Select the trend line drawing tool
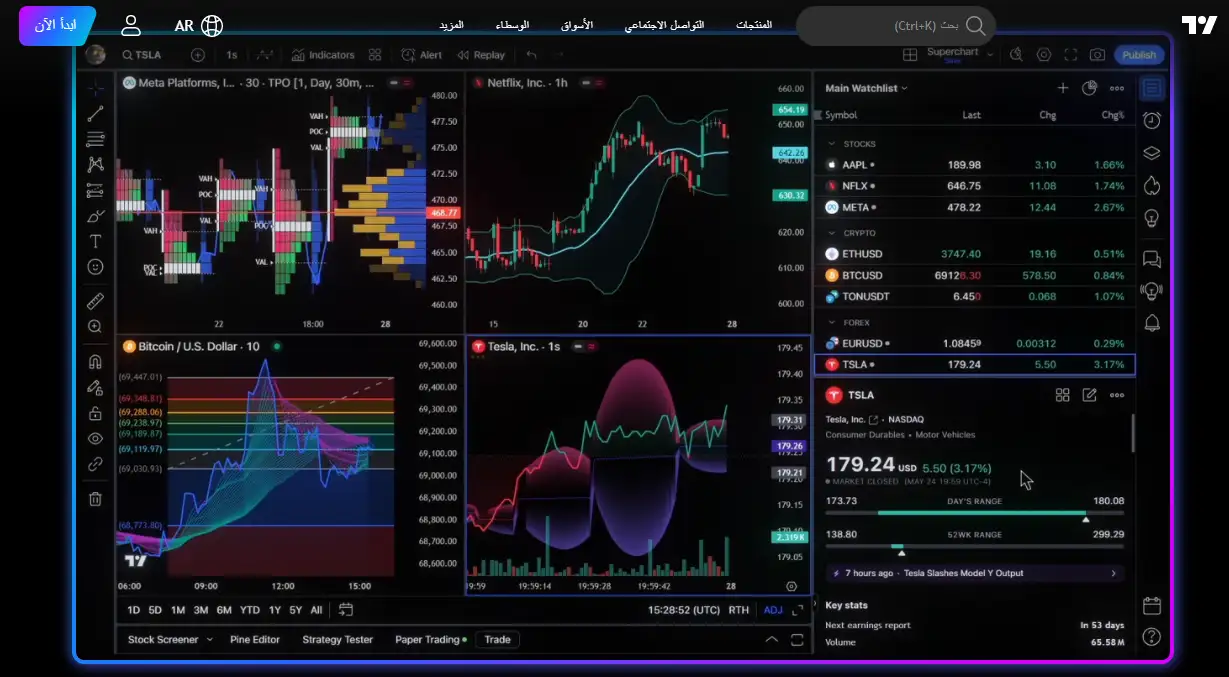The image size is (1229, 677). pos(95,114)
